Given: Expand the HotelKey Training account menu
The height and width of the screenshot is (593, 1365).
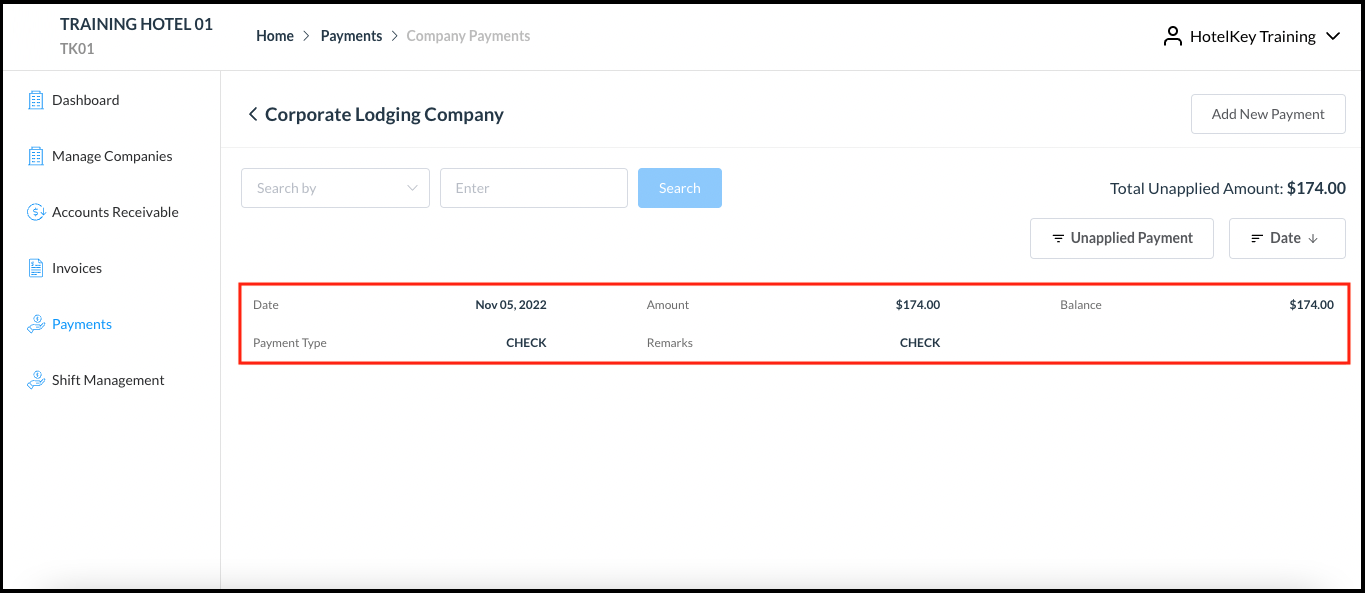Looking at the screenshot, I should pyautogui.click(x=1333, y=36).
